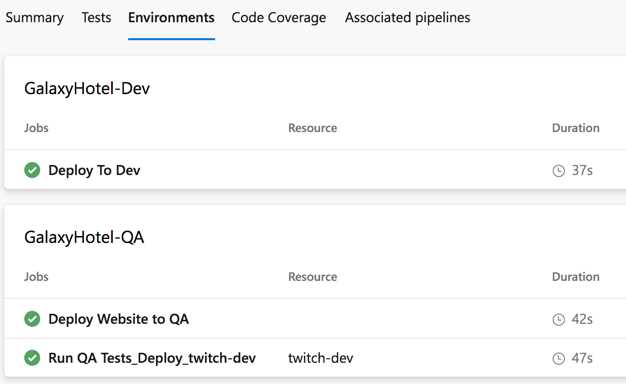Click the success icon for Run QA Tests job

click(32, 358)
